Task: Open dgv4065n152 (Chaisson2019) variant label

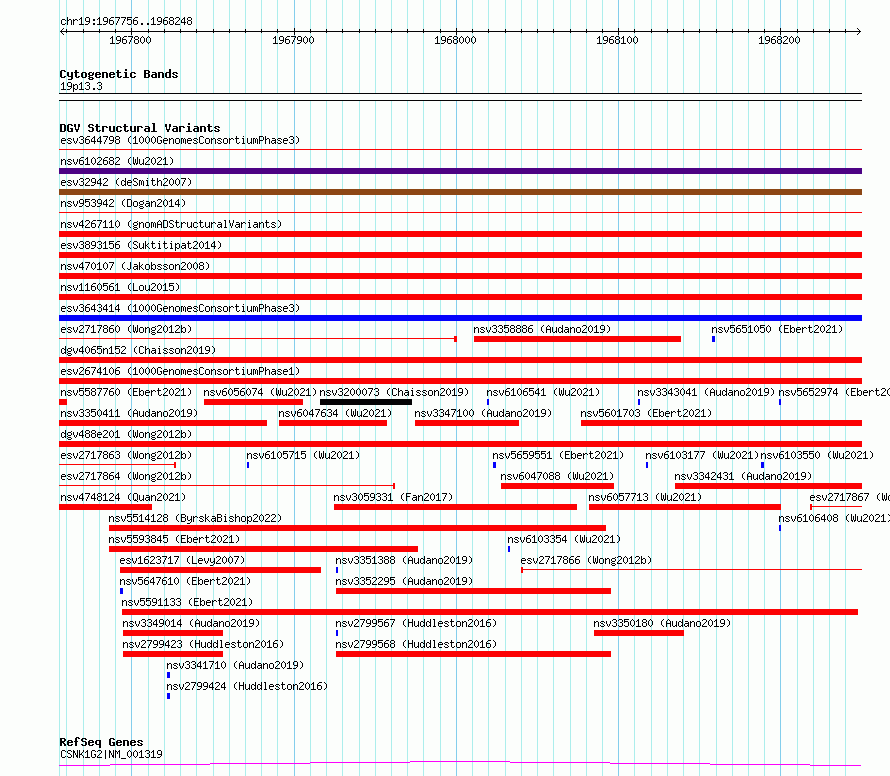Action: pyautogui.click(x=138, y=350)
